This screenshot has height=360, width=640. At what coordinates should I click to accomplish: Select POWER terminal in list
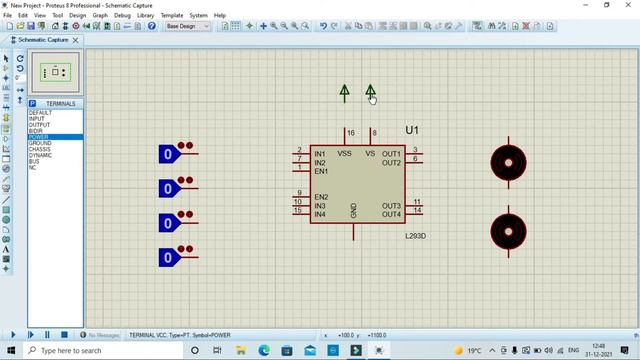(56, 137)
